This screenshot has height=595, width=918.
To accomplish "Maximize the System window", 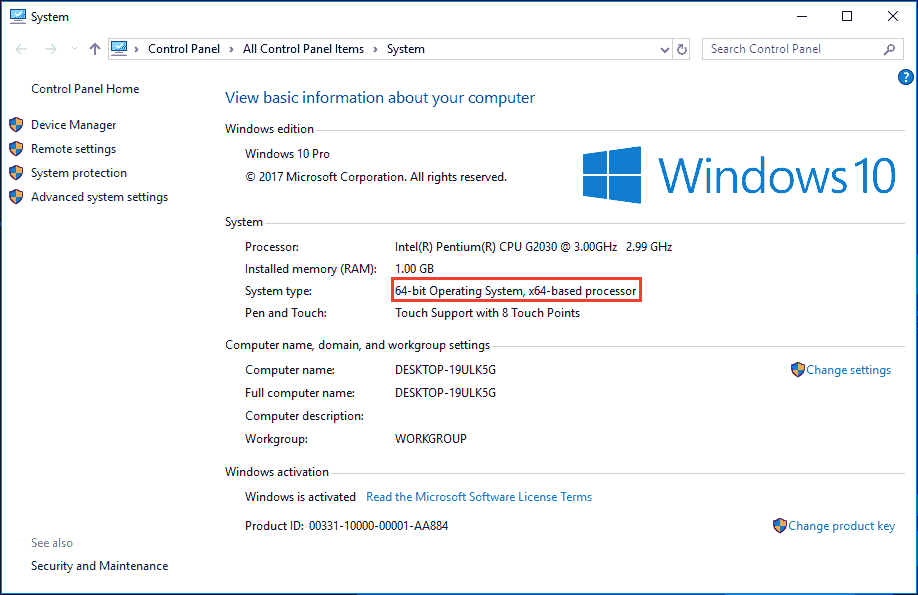I will 847,16.
